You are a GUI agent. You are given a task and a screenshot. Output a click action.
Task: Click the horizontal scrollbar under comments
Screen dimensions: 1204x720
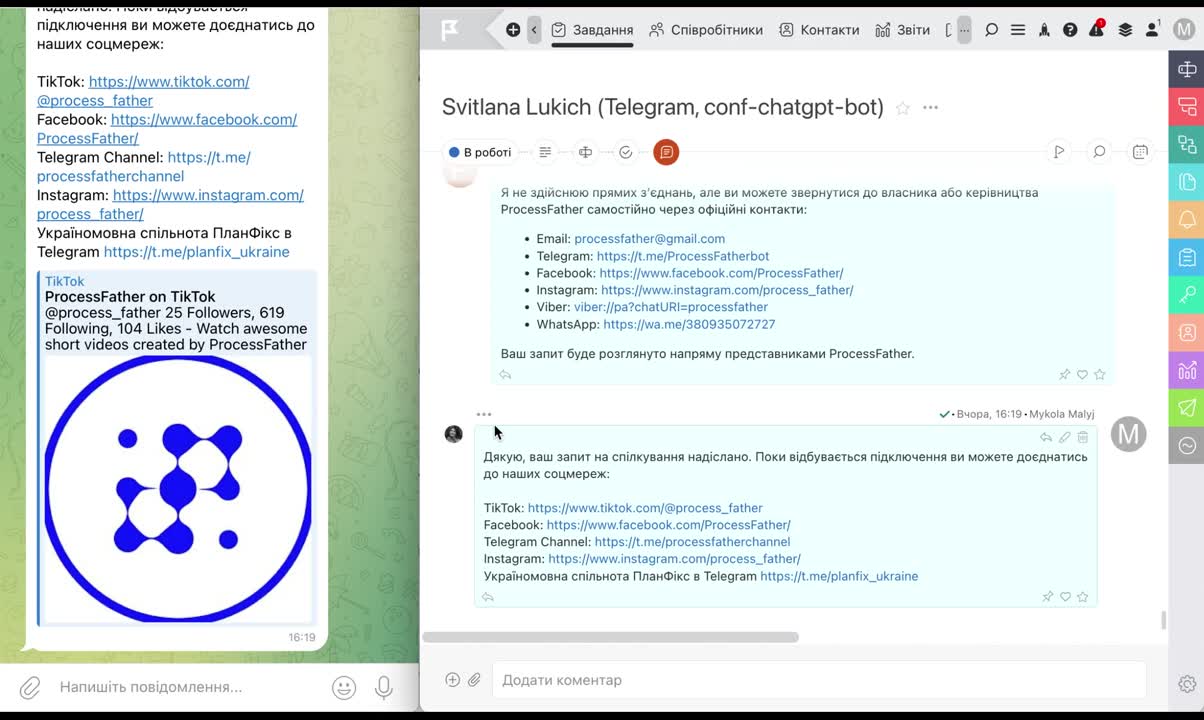tap(610, 637)
